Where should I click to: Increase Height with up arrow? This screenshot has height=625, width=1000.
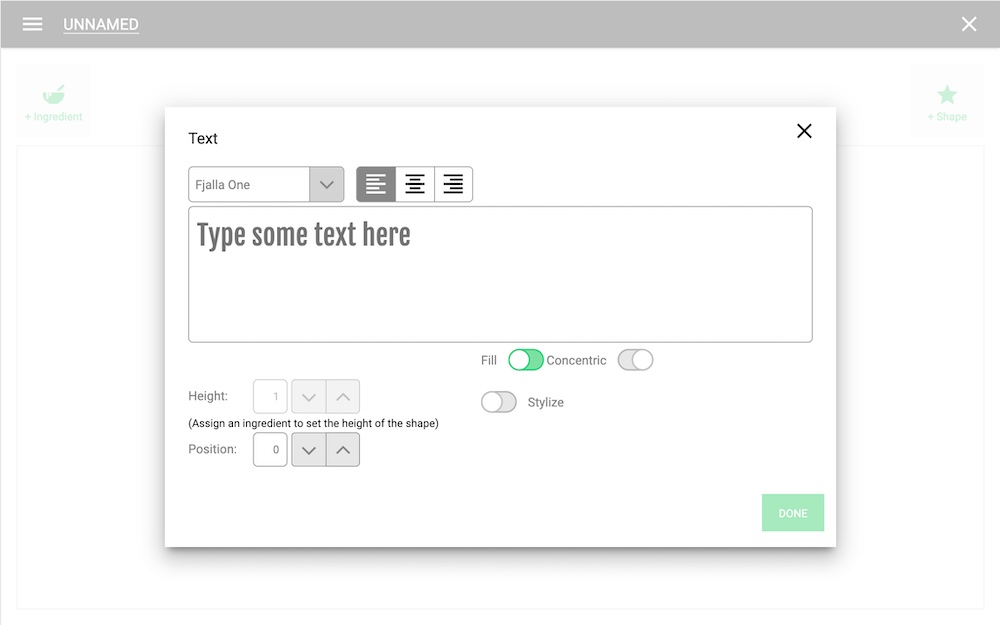pos(343,397)
